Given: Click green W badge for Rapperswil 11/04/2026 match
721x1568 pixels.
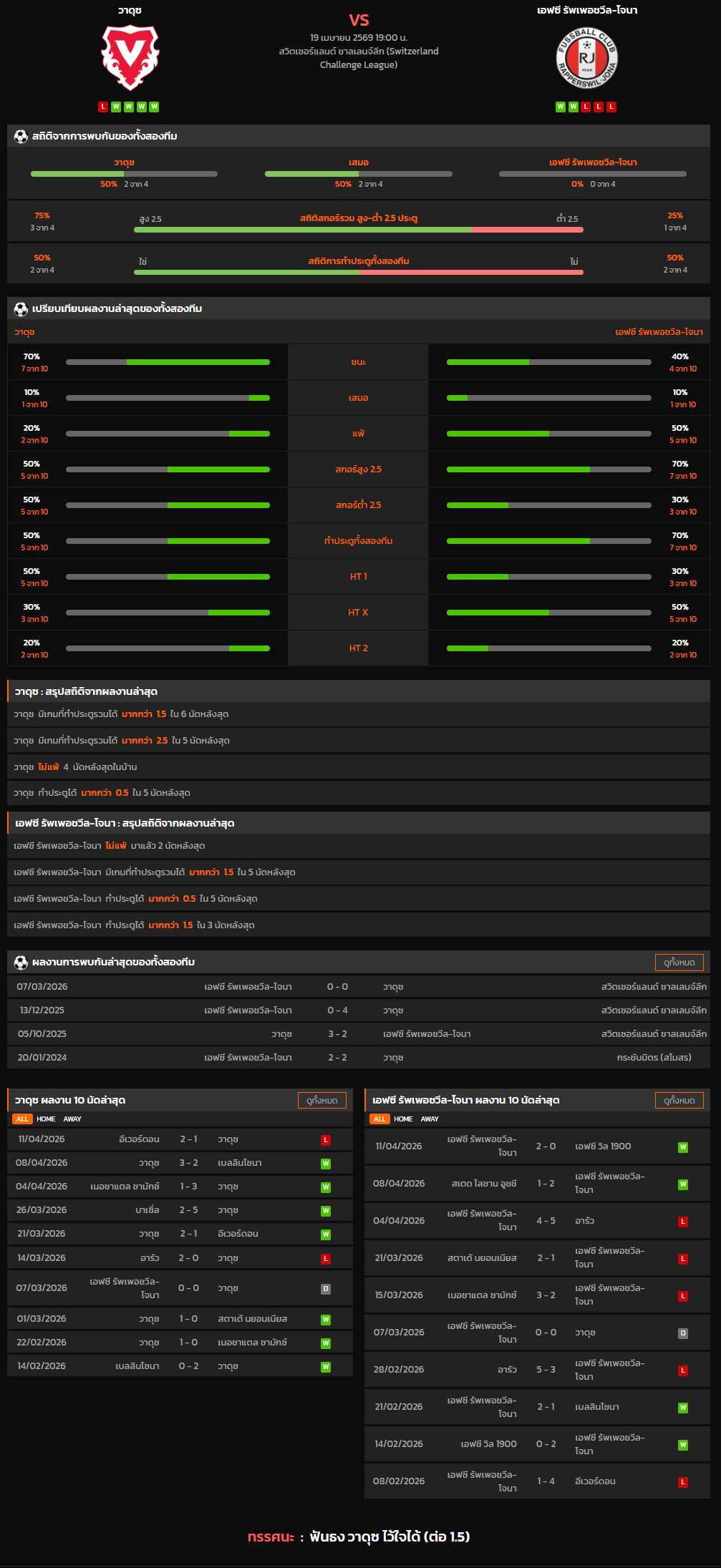Looking at the screenshot, I should pos(683,1147).
